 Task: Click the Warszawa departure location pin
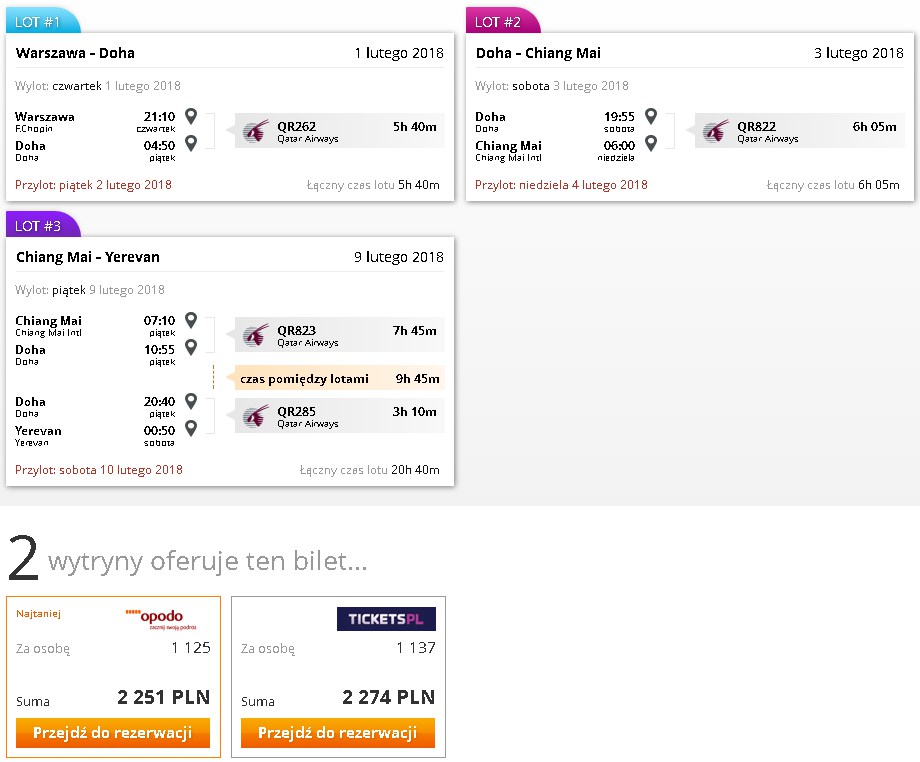pyautogui.click(x=191, y=116)
